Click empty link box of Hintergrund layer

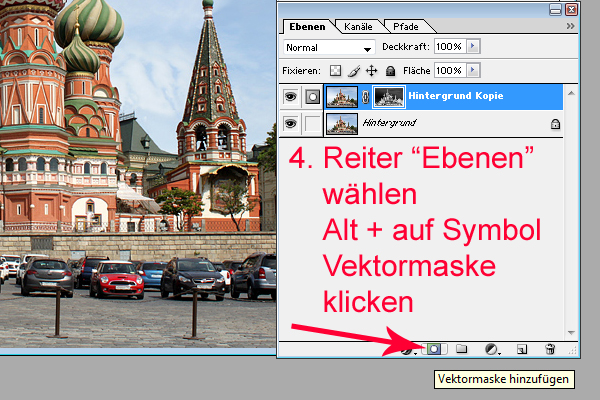coord(313,124)
